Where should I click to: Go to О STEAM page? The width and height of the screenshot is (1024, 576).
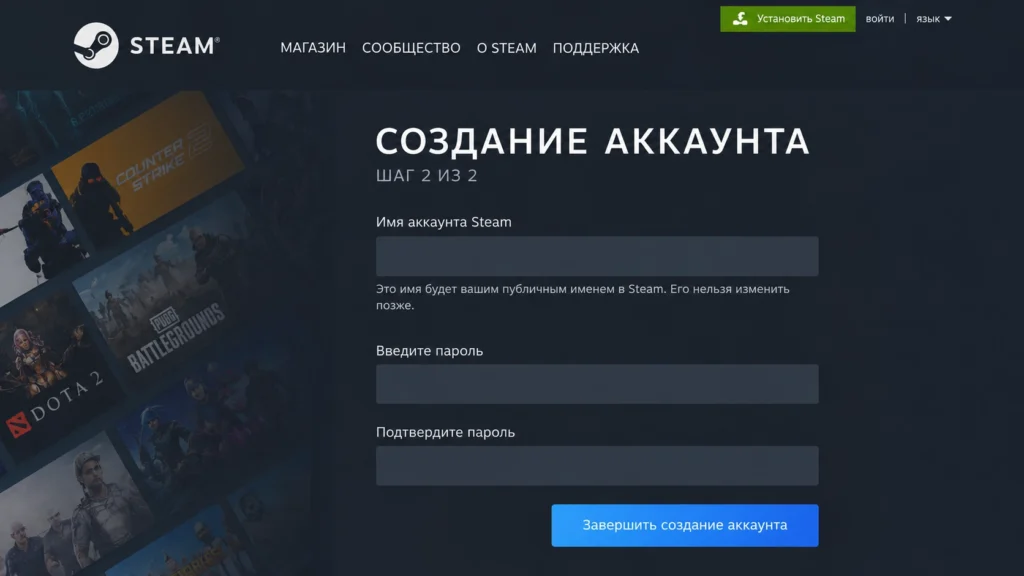tap(506, 48)
